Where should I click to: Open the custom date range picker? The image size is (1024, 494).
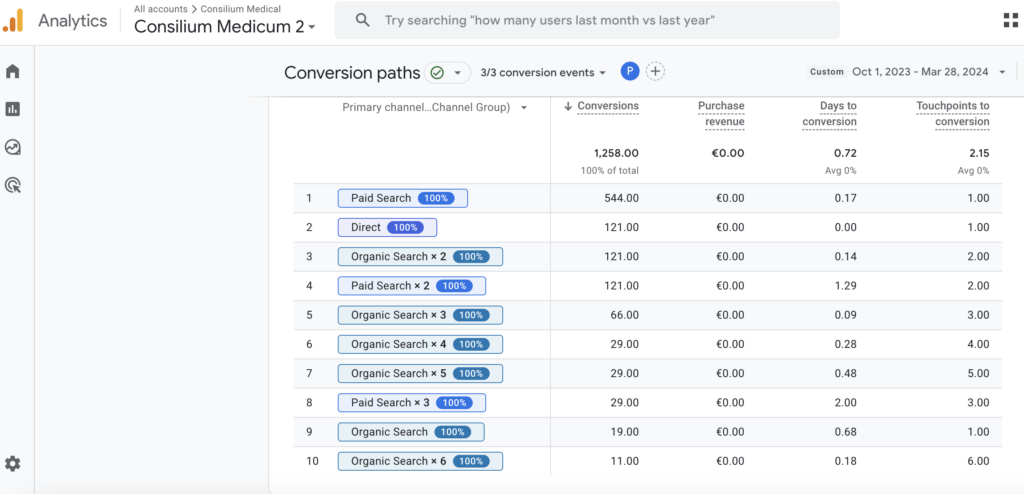coord(908,72)
